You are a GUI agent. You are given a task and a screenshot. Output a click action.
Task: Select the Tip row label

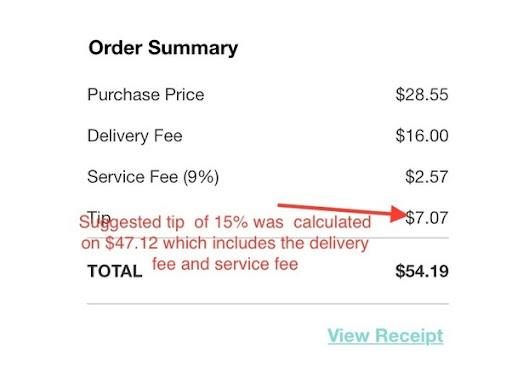click(99, 217)
